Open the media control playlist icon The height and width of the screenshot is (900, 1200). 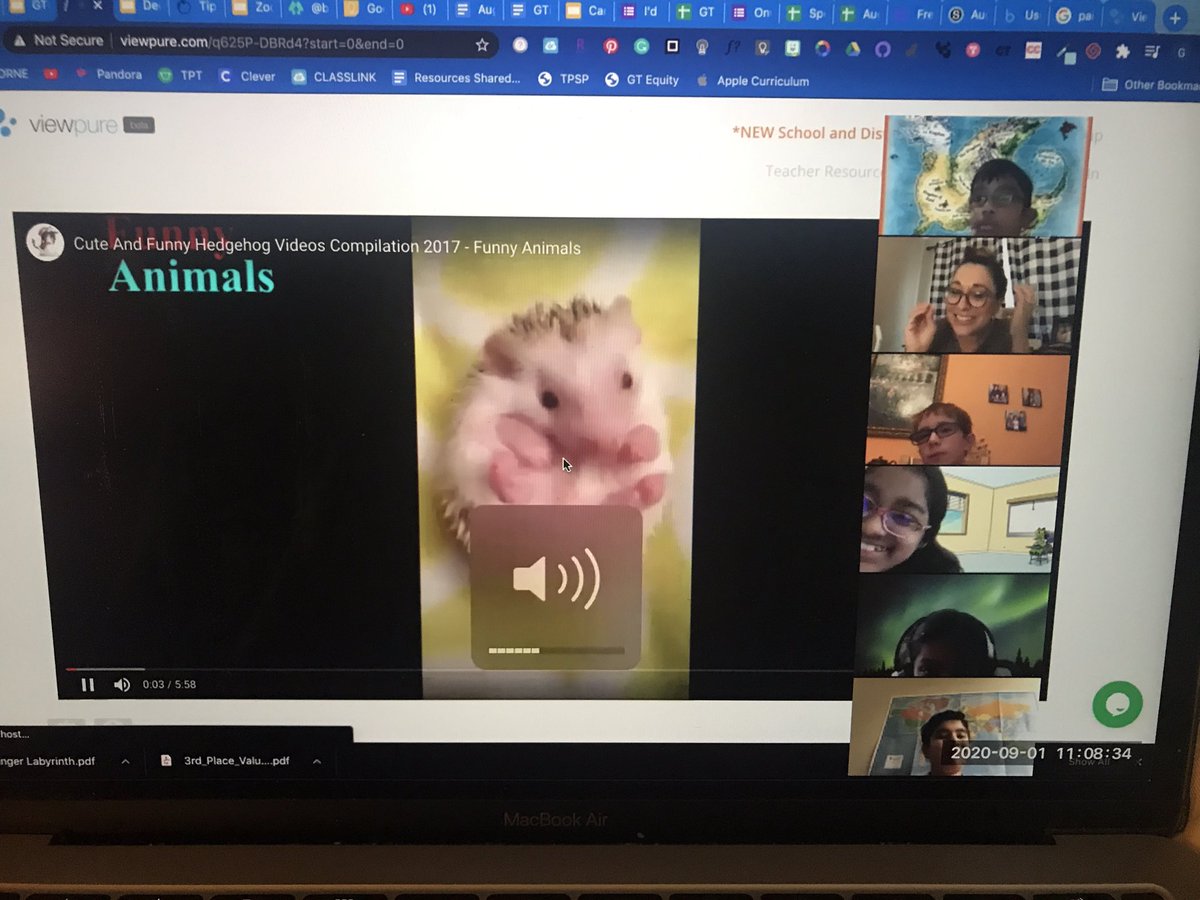[x=1152, y=52]
